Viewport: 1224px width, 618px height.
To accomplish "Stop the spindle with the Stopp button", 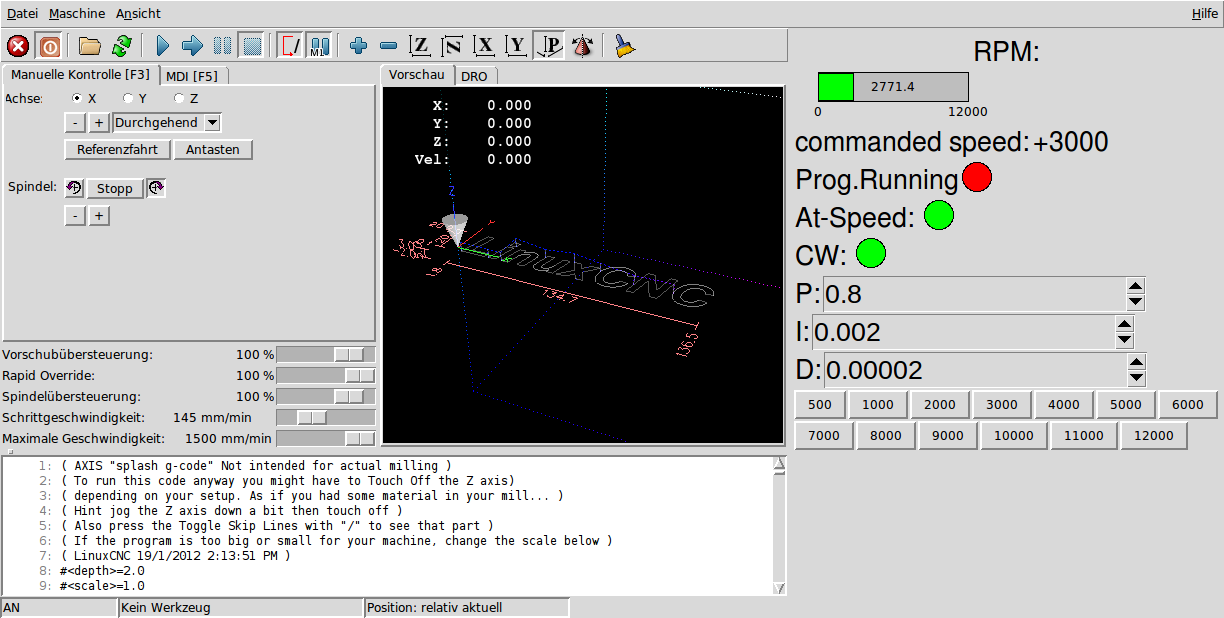I will click(115, 188).
